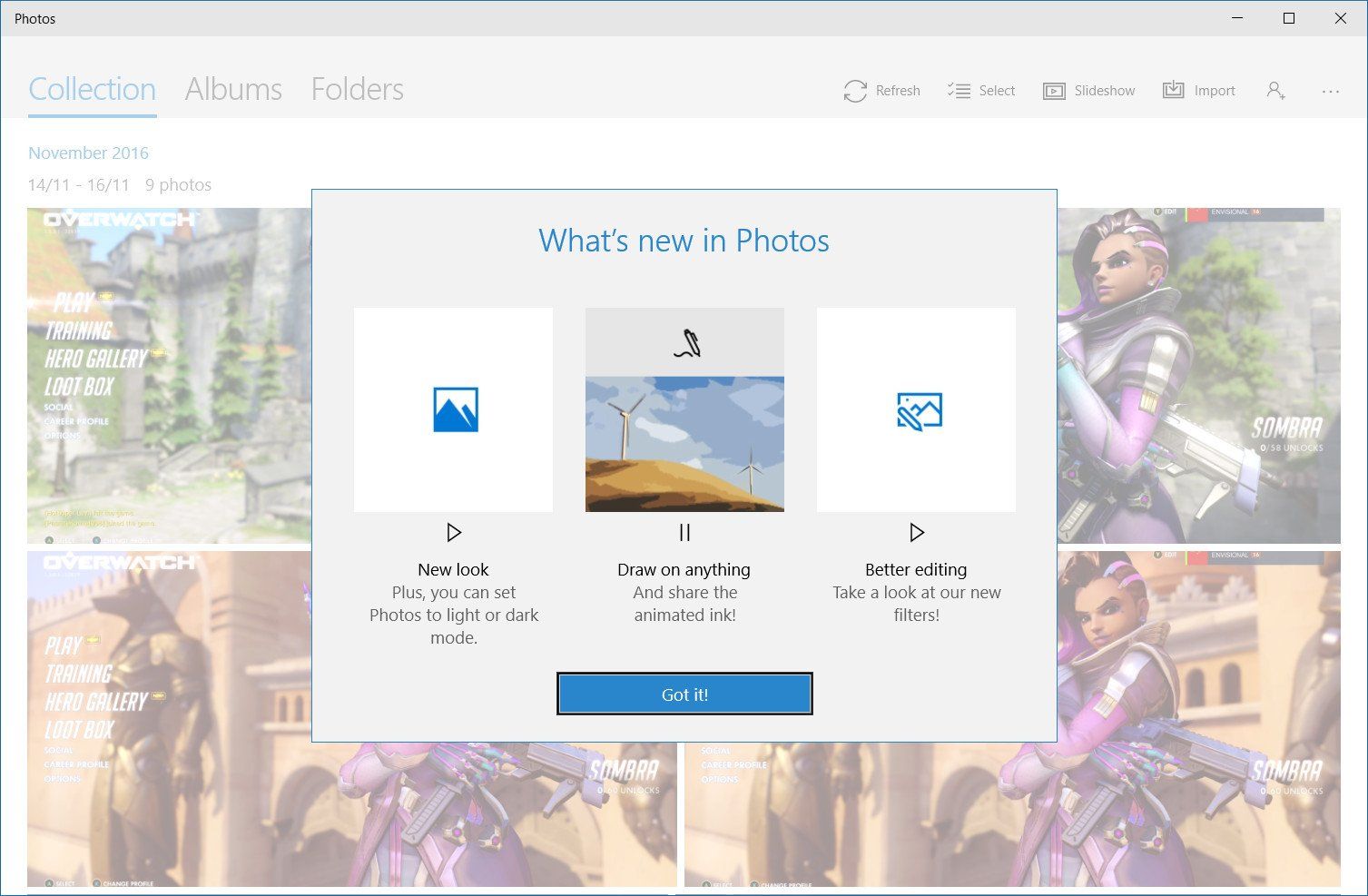Switch to the Folders tab
Viewport: 1368px width, 896px height.
coord(357,89)
